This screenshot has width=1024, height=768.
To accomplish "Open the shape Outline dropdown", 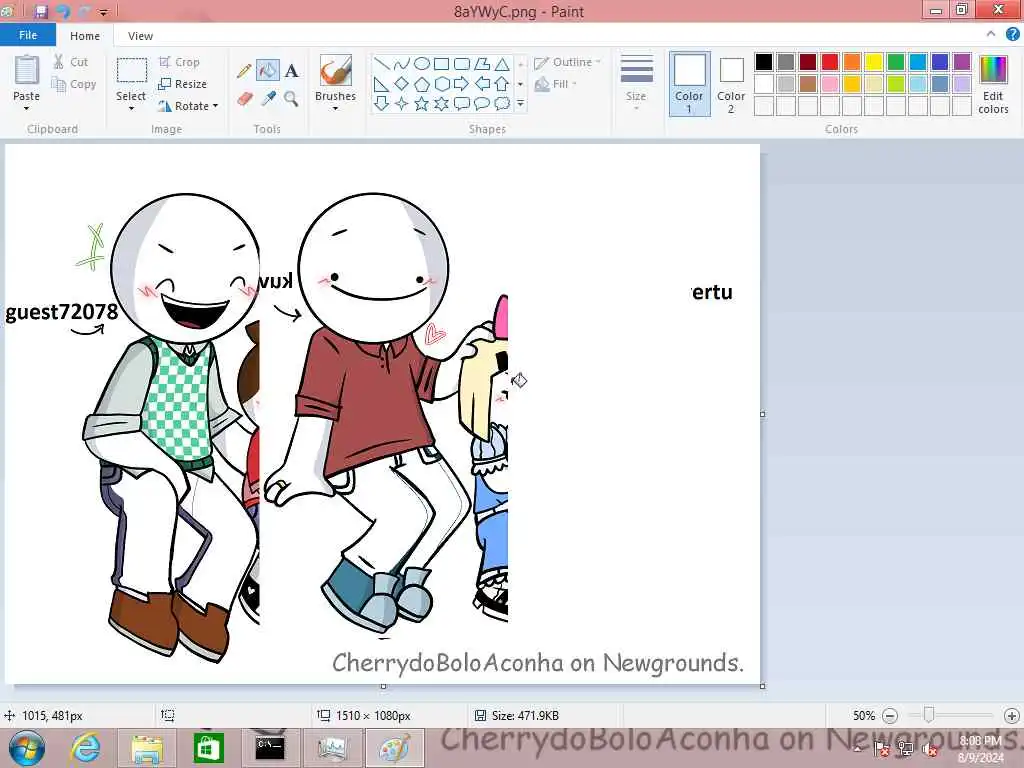I will [568, 62].
